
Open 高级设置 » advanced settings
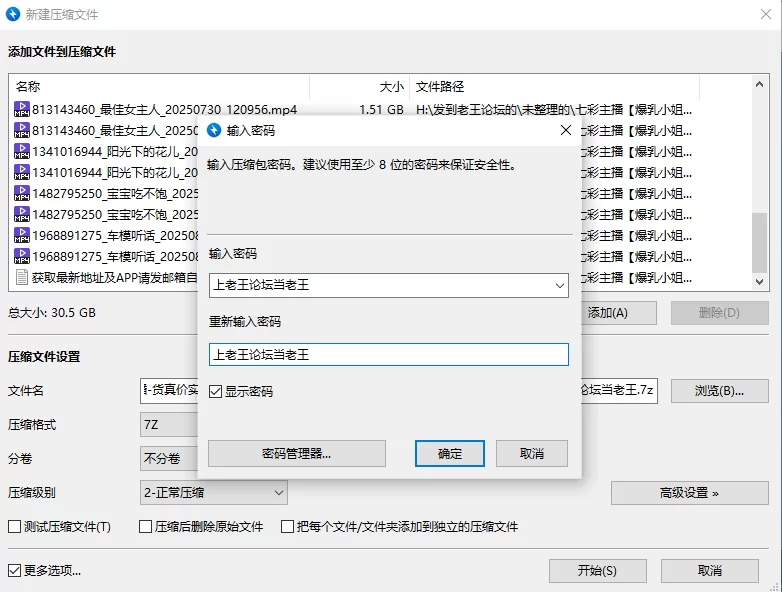(x=689, y=493)
